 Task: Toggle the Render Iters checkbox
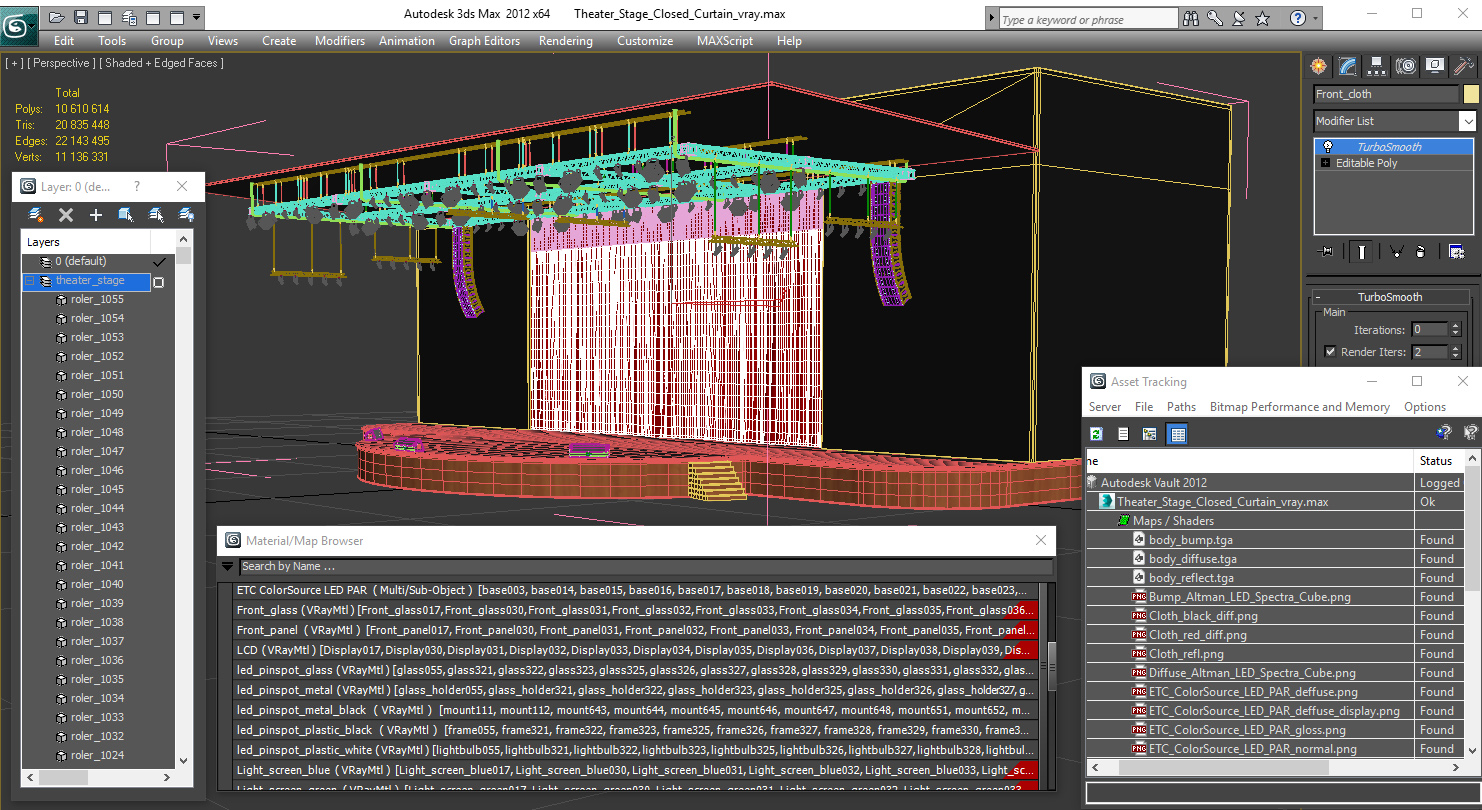tap(1330, 352)
